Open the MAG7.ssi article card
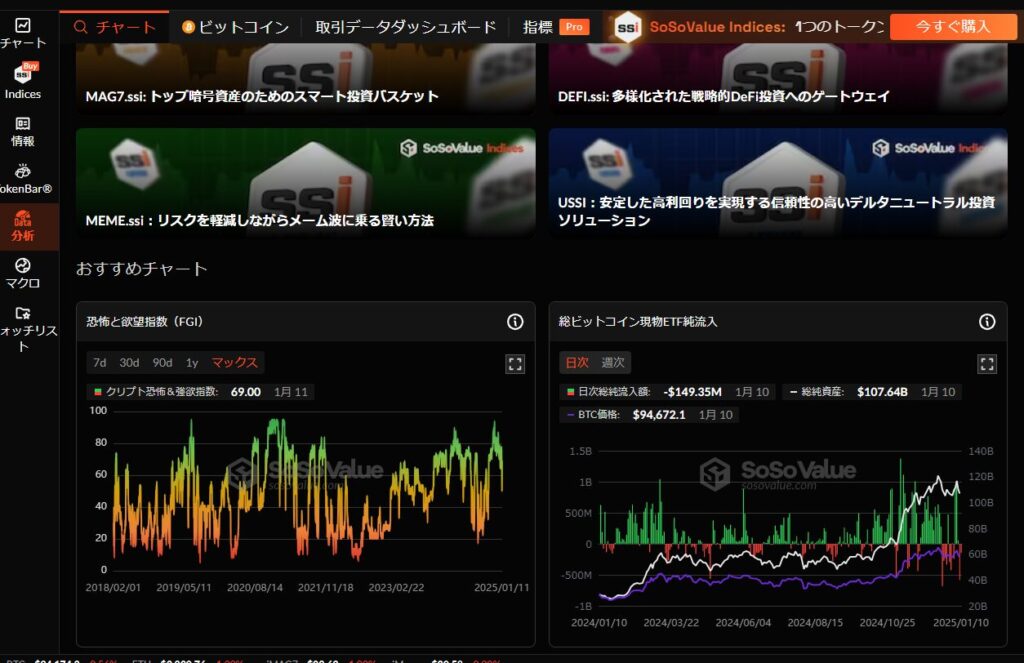This screenshot has width=1024, height=663. coord(306,78)
